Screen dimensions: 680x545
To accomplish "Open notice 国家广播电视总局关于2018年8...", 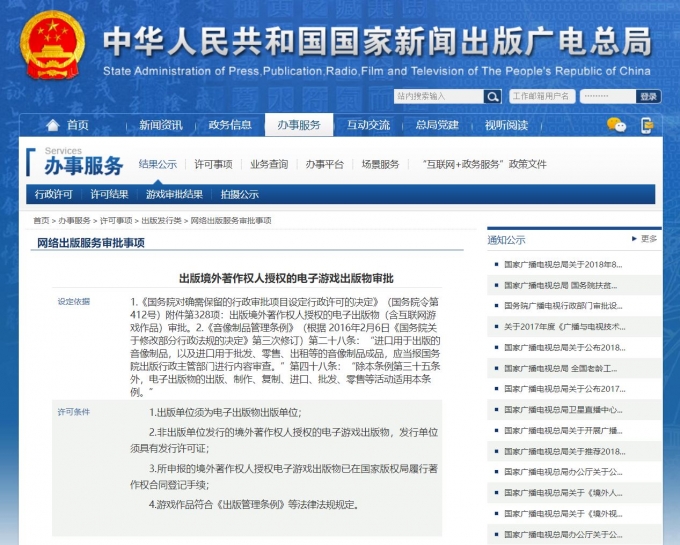I will tap(563, 264).
